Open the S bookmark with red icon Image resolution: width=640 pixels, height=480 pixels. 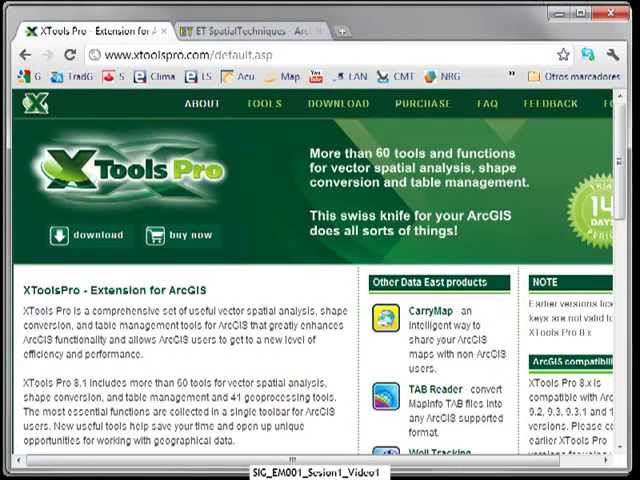point(114,76)
